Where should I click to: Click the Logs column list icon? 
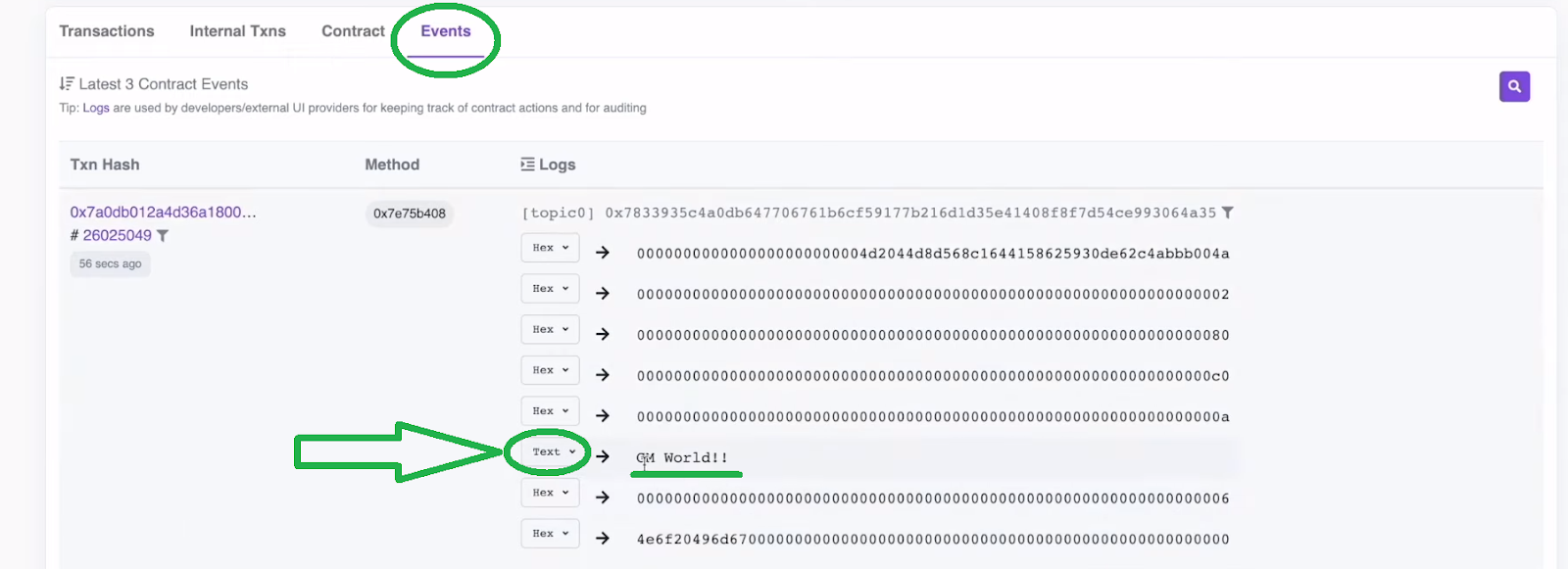click(x=527, y=165)
